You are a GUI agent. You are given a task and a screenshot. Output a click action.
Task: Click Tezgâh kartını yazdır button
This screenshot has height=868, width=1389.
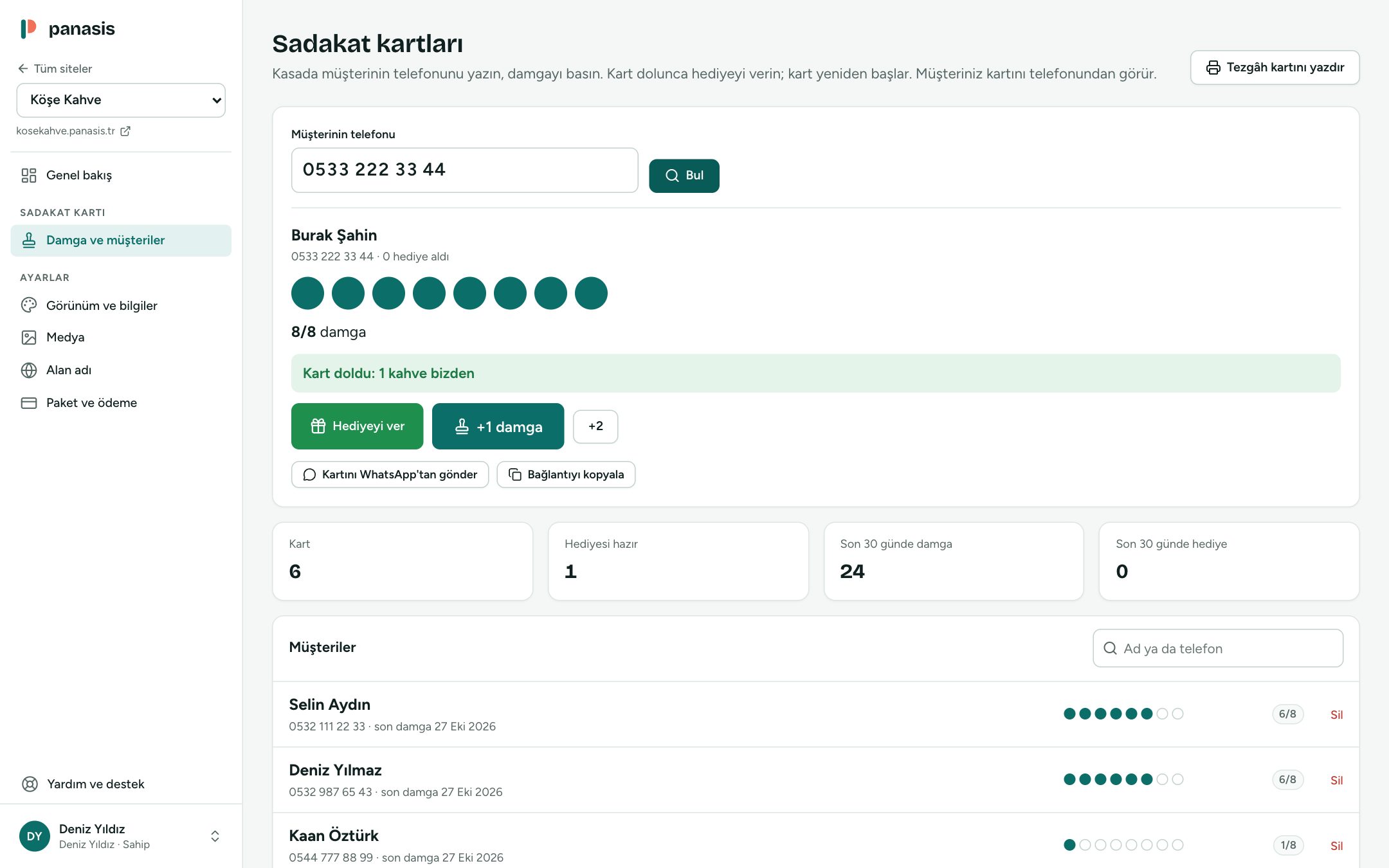[x=1275, y=68]
